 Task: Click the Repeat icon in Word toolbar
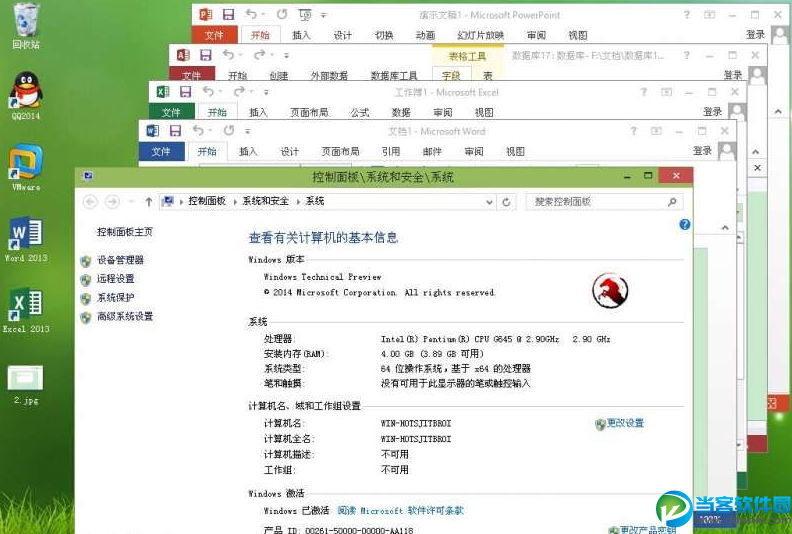click(x=229, y=130)
